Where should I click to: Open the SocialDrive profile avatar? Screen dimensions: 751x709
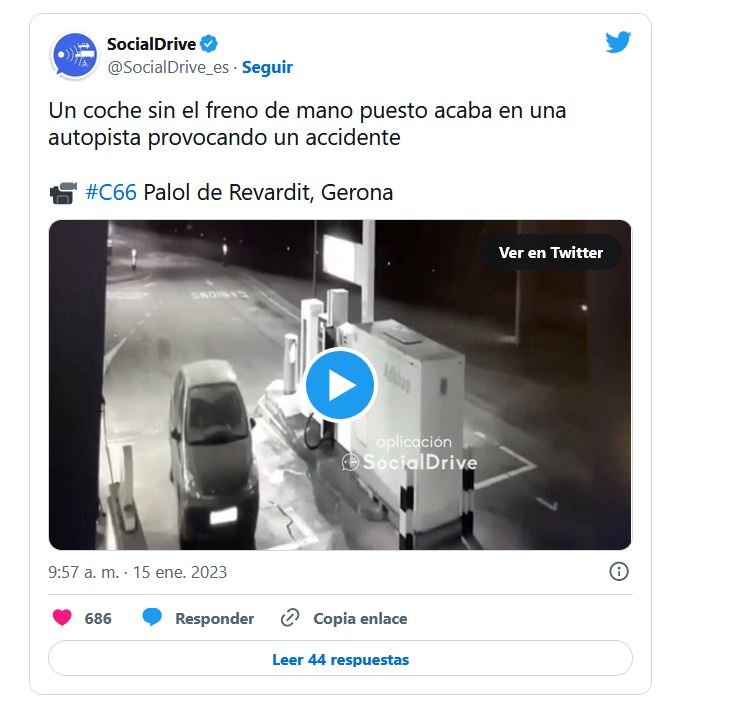tap(74, 55)
